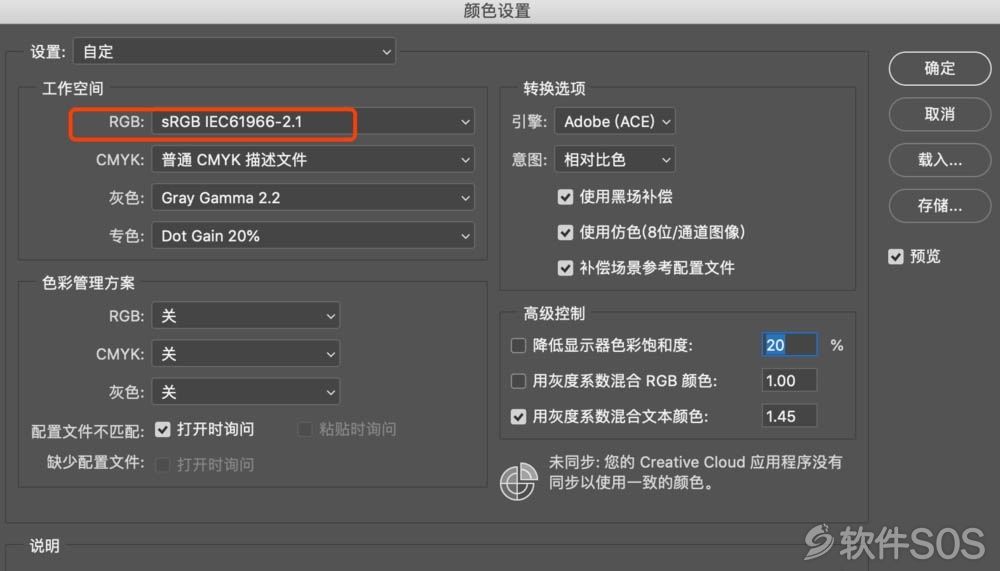Toggle 使用仿色(8位/通道图像) checkbox
The height and width of the screenshot is (571, 1000).
[565, 232]
